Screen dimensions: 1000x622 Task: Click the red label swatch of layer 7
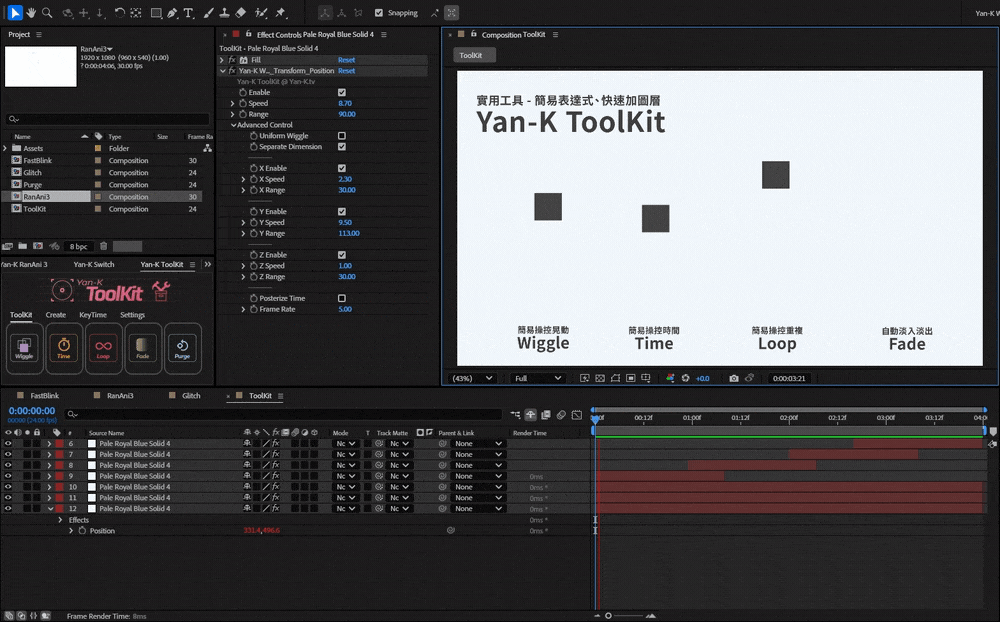pos(59,454)
